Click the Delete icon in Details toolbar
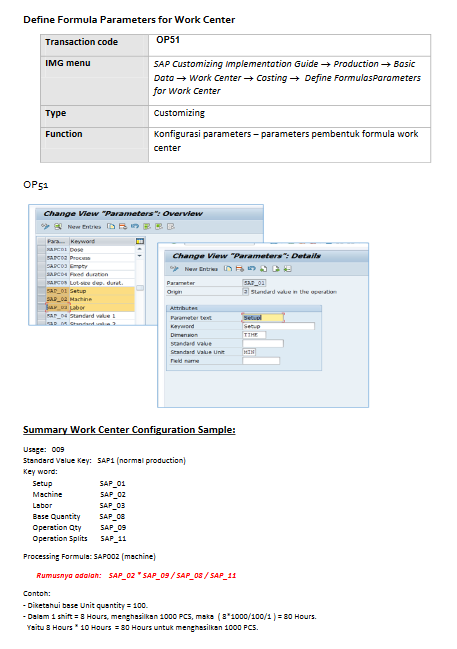This screenshot has width=457, height=649. 239,269
